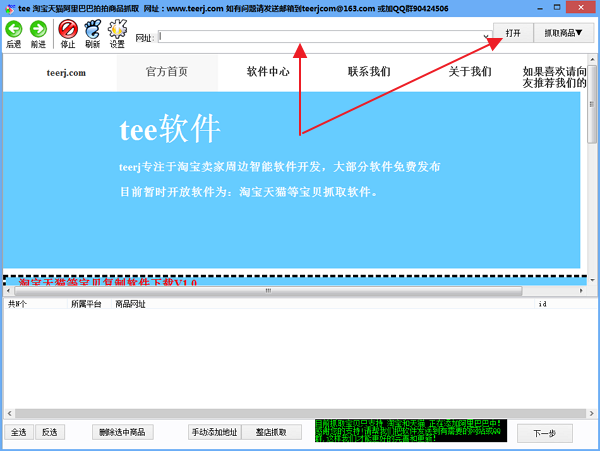Image resolution: width=600 pixels, height=451 pixels.
Task: Open the 关于我们 menu item
Action: tap(470, 72)
